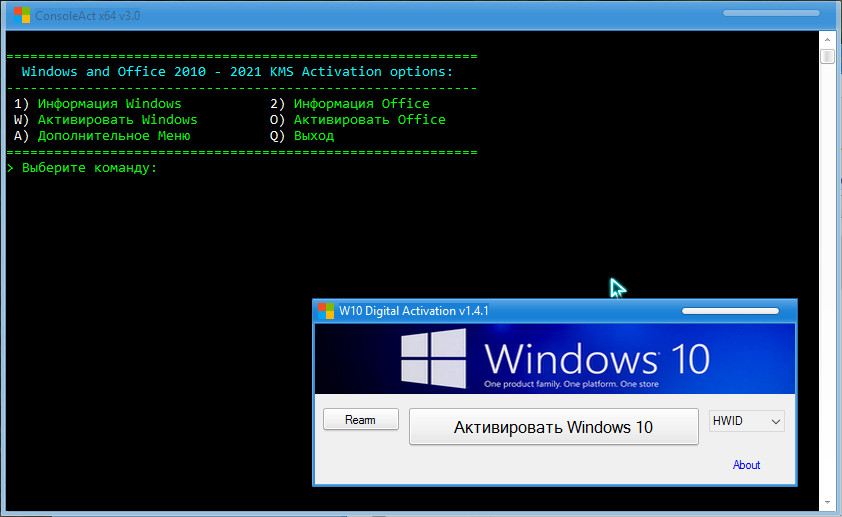
Task: Click the Выберите команду command prompt line
Action: [89, 167]
